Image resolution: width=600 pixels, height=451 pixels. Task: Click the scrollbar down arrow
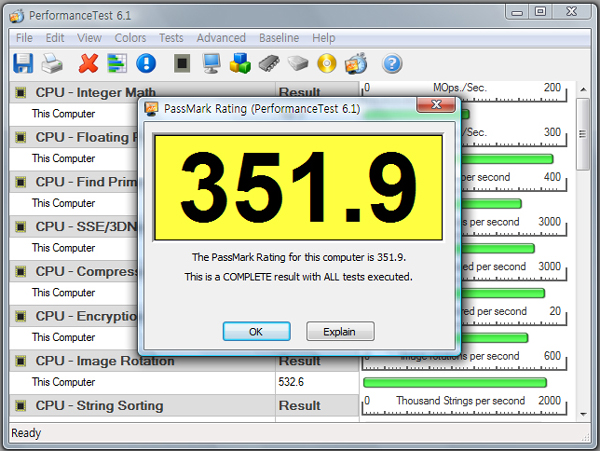pyautogui.click(x=583, y=414)
